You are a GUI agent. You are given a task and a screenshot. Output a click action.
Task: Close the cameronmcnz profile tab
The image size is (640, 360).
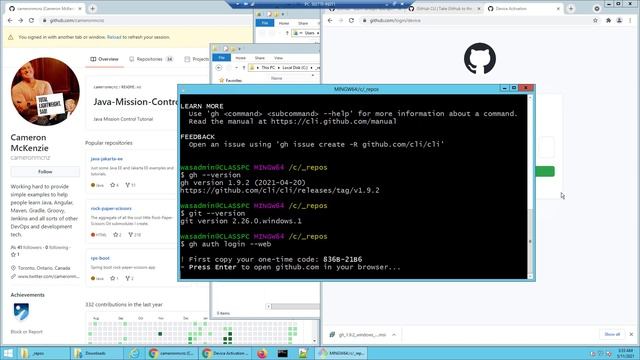(80, 8)
